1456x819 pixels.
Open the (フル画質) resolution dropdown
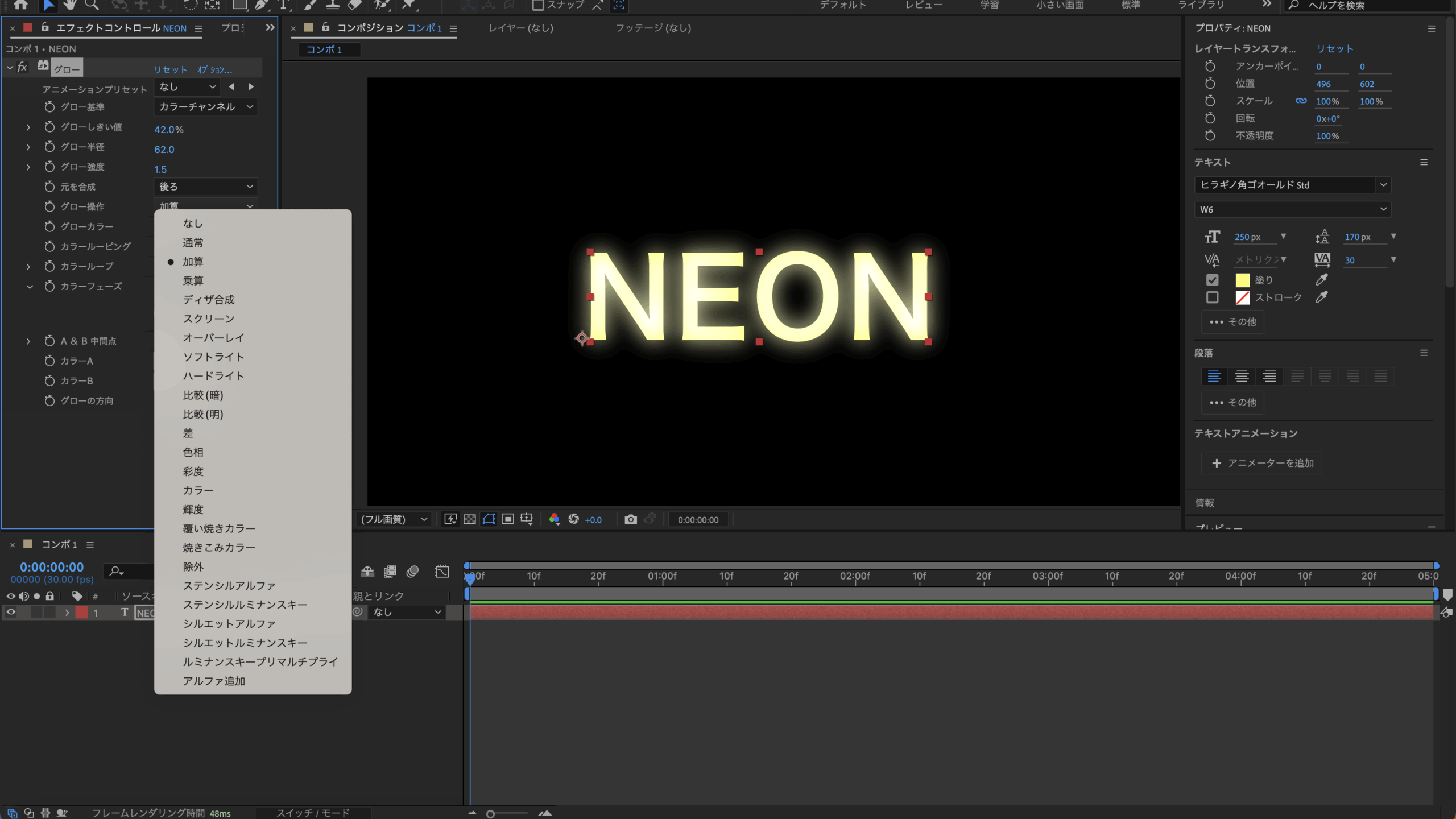click(x=394, y=519)
